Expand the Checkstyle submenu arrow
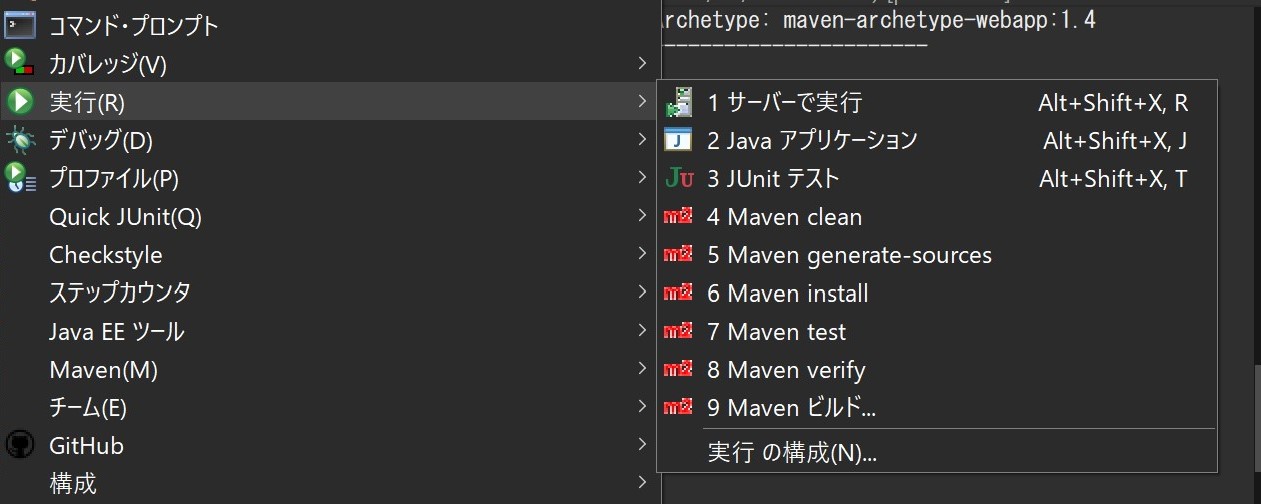 click(642, 254)
